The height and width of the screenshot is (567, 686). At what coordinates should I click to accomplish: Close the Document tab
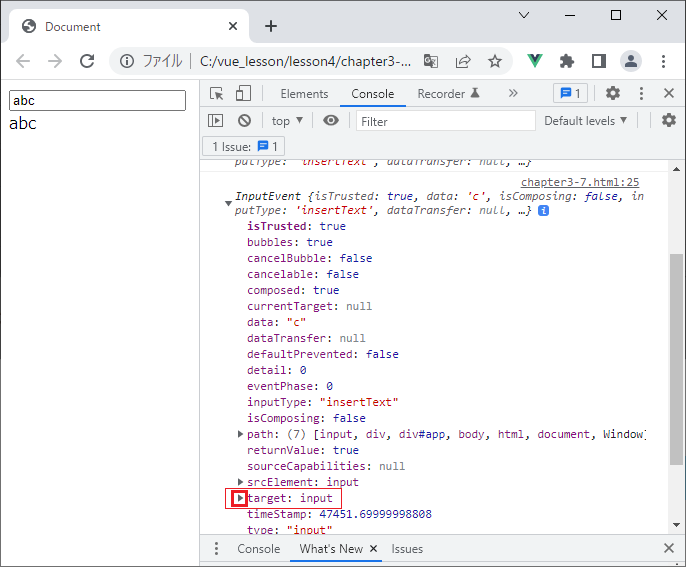coord(233,26)
